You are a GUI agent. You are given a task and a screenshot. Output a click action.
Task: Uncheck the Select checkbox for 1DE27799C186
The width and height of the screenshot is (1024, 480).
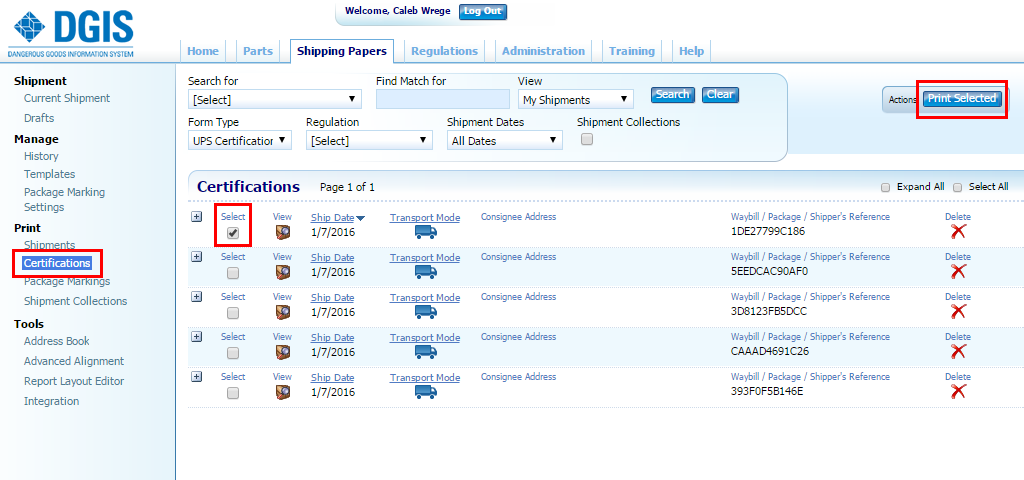click(x=233, y=233)
